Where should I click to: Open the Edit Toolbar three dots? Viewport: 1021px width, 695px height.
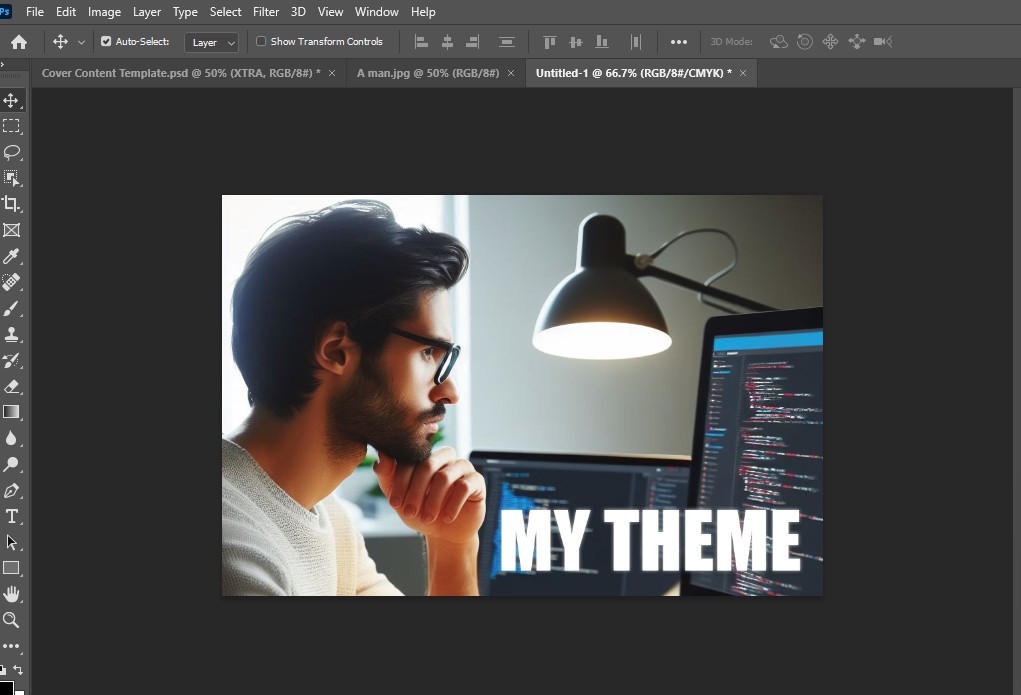11,646
